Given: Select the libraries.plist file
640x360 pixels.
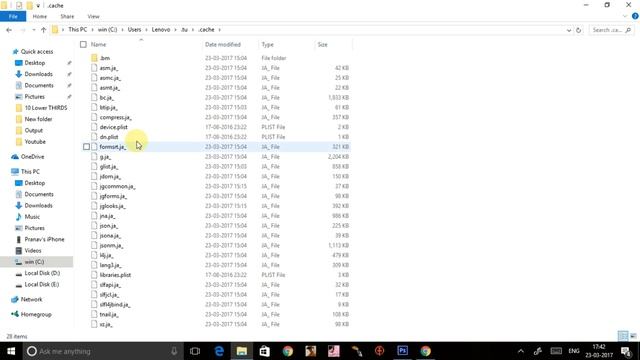Looking at the screenshot, I should coord(115,275).
